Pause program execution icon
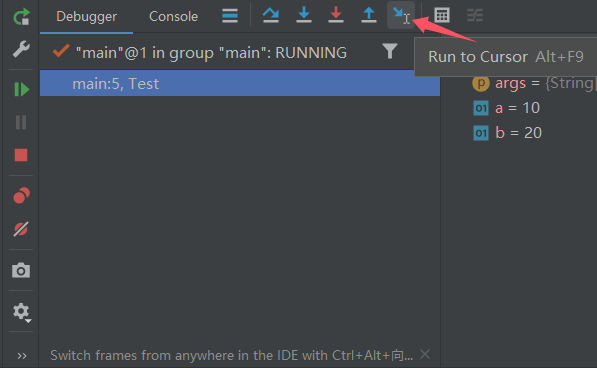 pyautogui.click(x=21, y=122)
